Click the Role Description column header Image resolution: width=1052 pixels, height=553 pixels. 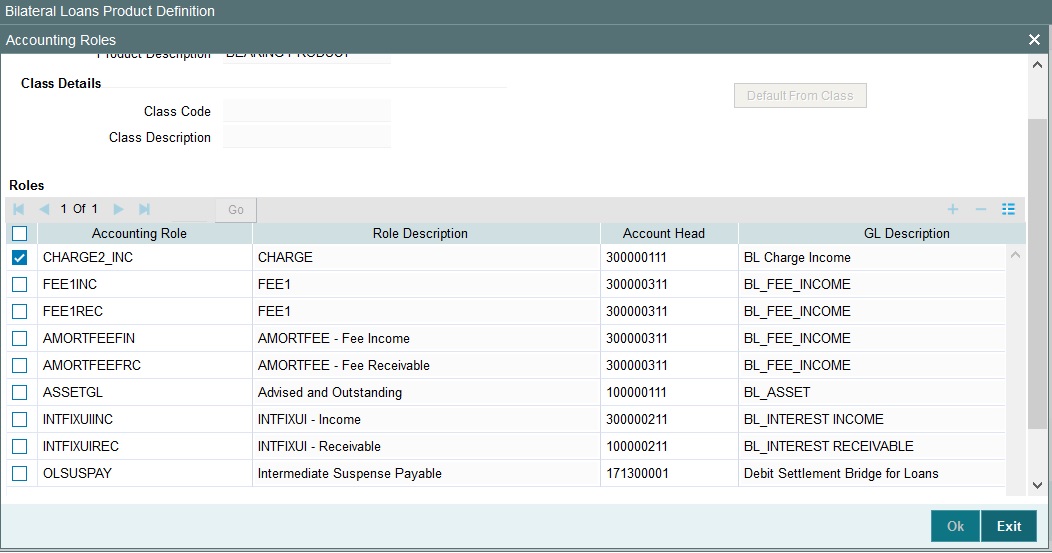pyautogui.click(x=426, y=234)
